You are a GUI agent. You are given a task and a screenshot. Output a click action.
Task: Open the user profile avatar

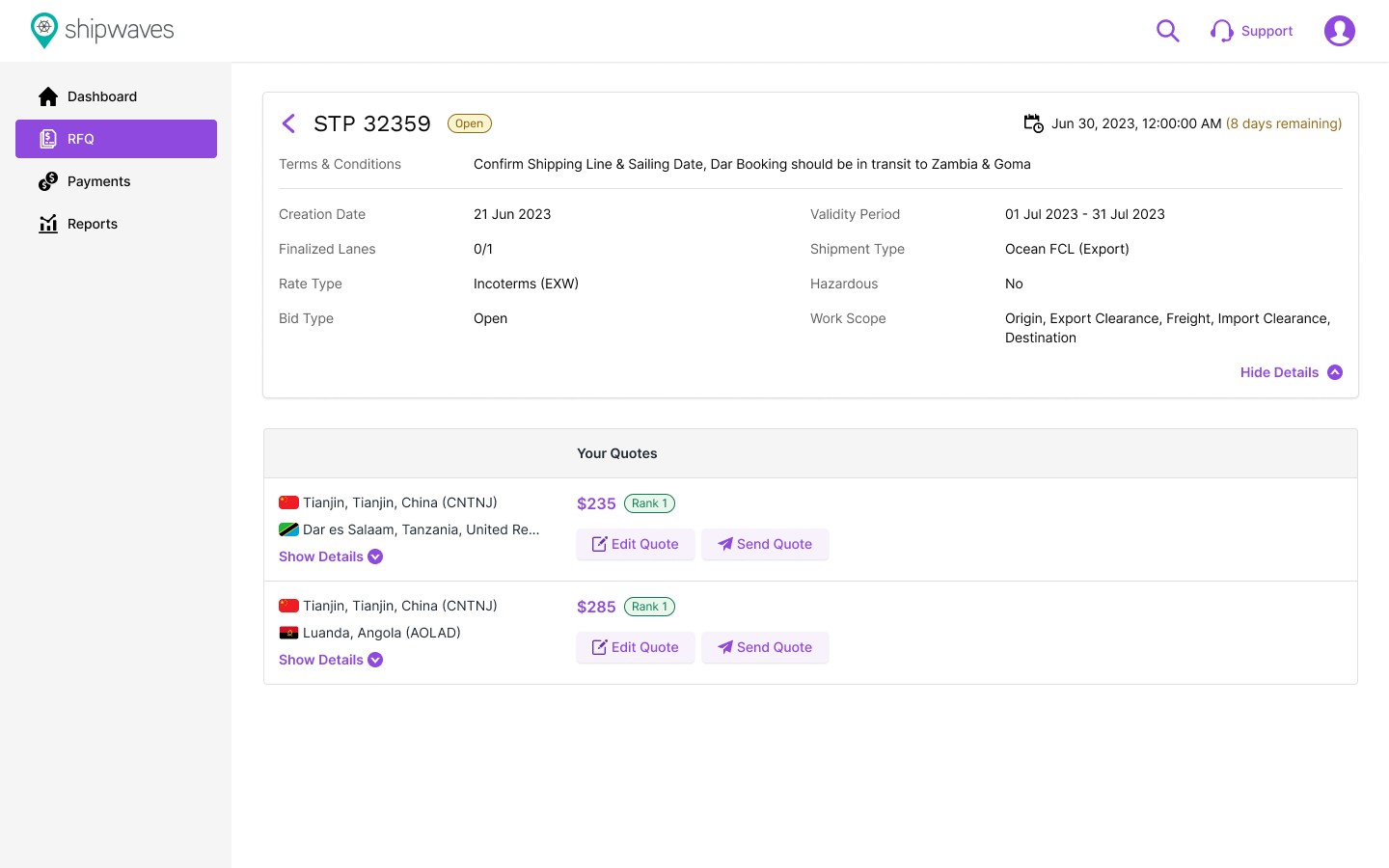1340,31
